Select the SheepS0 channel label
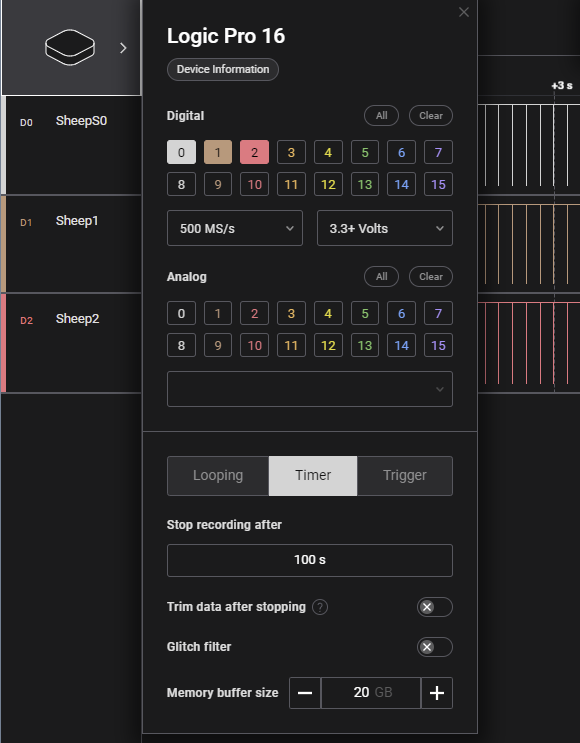The width and height of the screenshot is (580, 743). click(x=82, y=121)
